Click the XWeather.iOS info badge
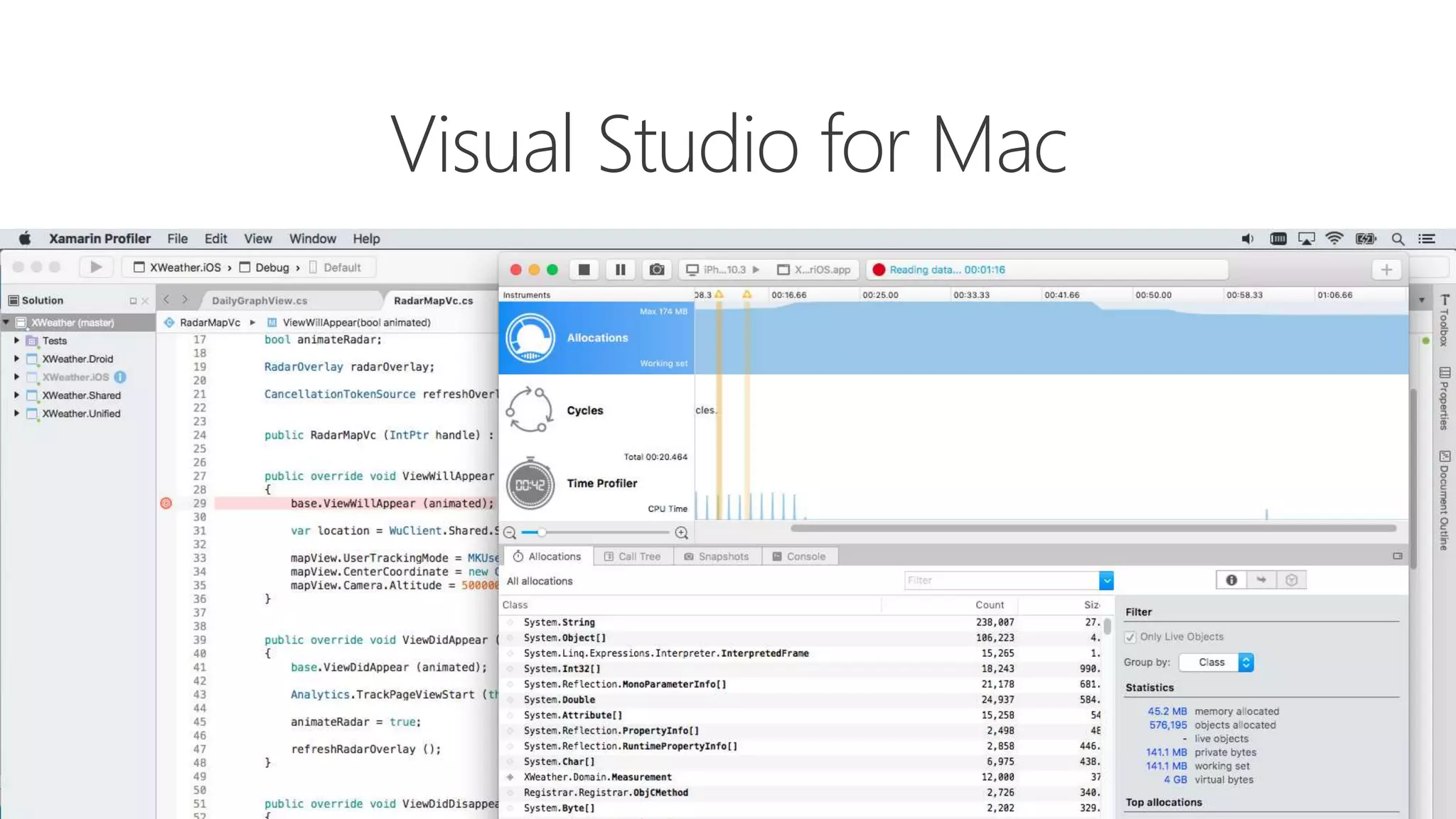 (120, 377)
